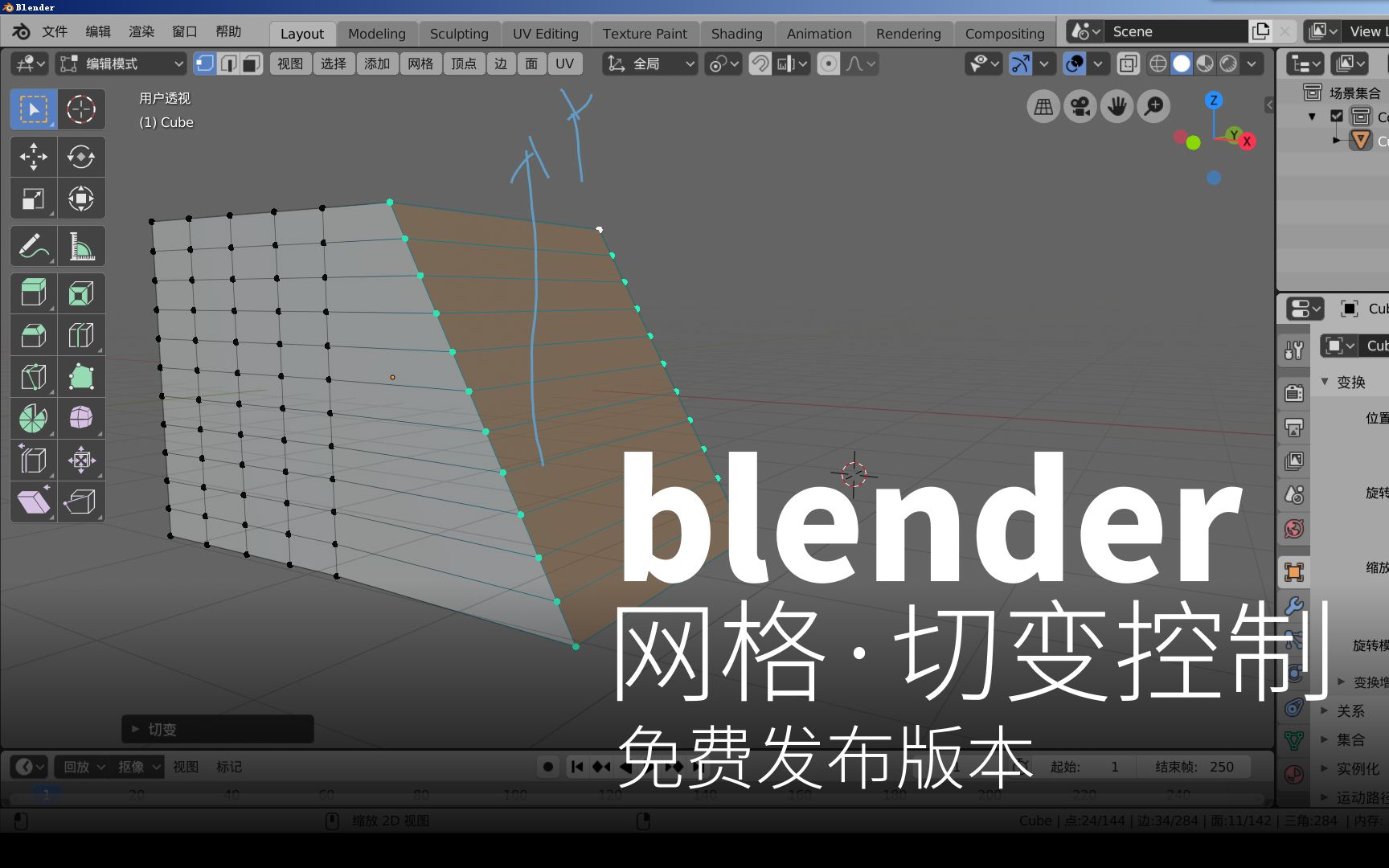This screenshot has height=868, width=1389.
Task: Enable vertex select mode
Action: (x=205, y=63)
